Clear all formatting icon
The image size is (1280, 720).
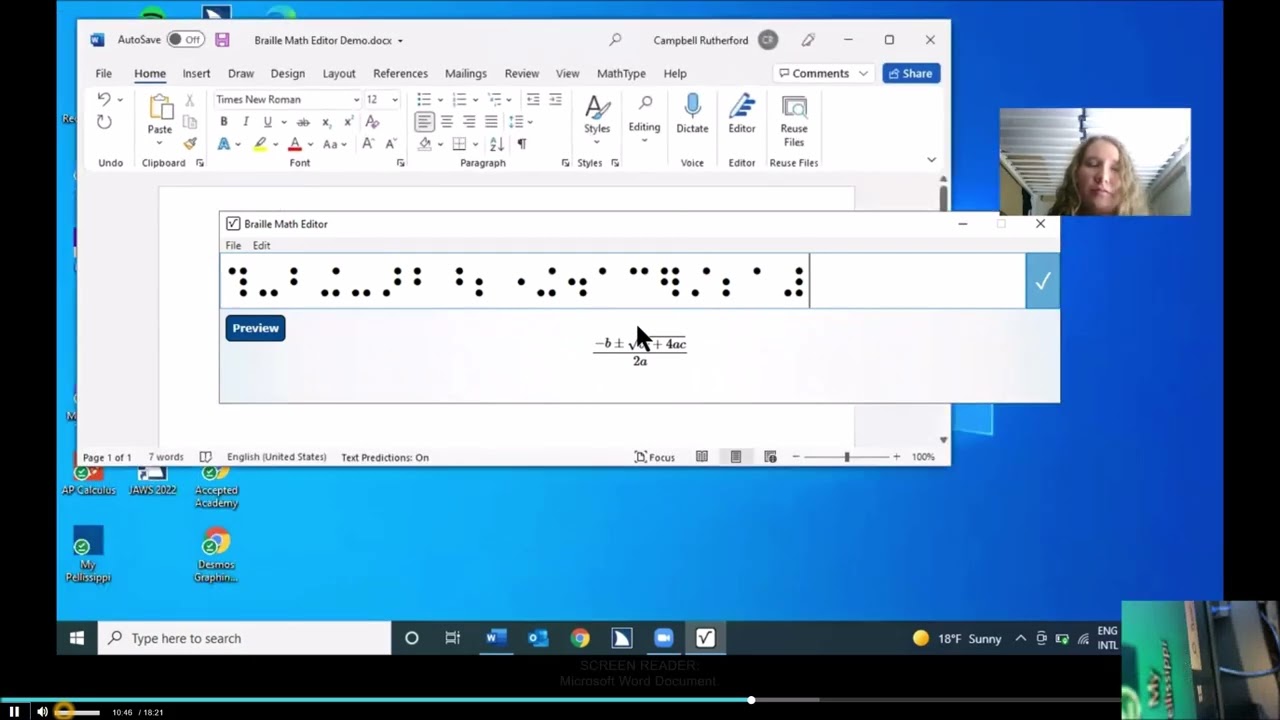coord(372,122)
